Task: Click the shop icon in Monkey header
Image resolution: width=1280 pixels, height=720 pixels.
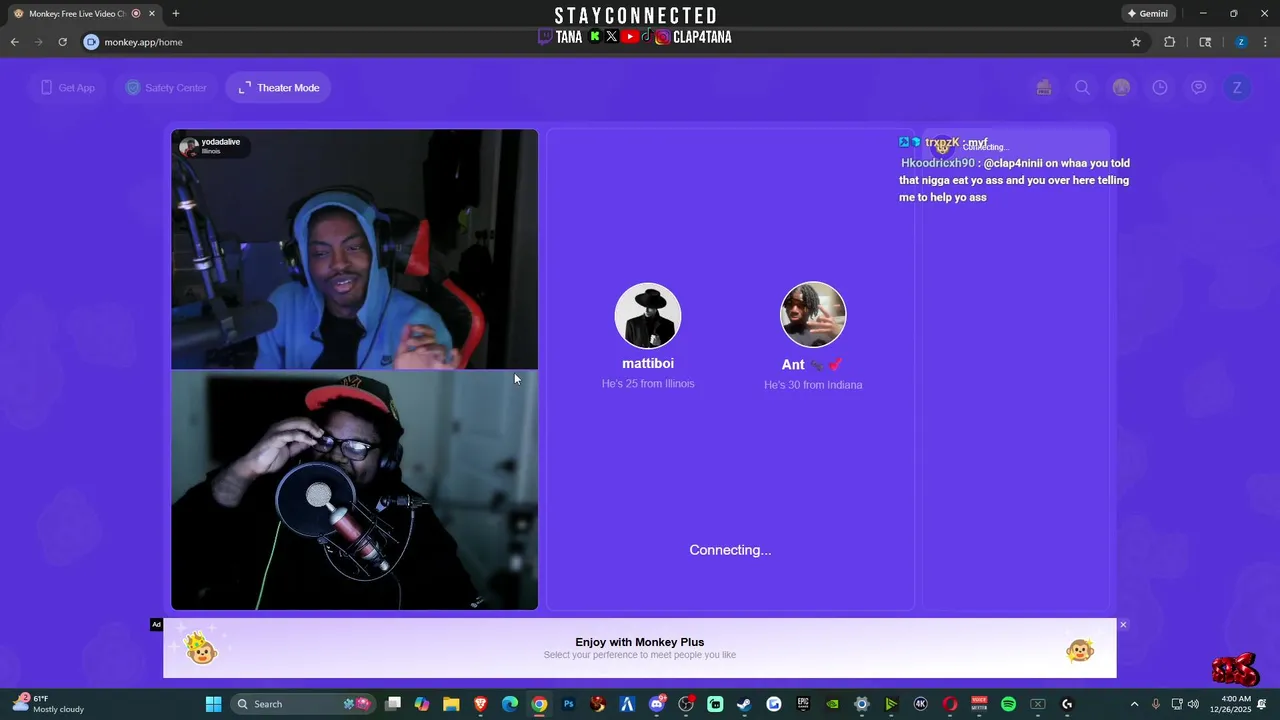Action: tap(1044, 88)
